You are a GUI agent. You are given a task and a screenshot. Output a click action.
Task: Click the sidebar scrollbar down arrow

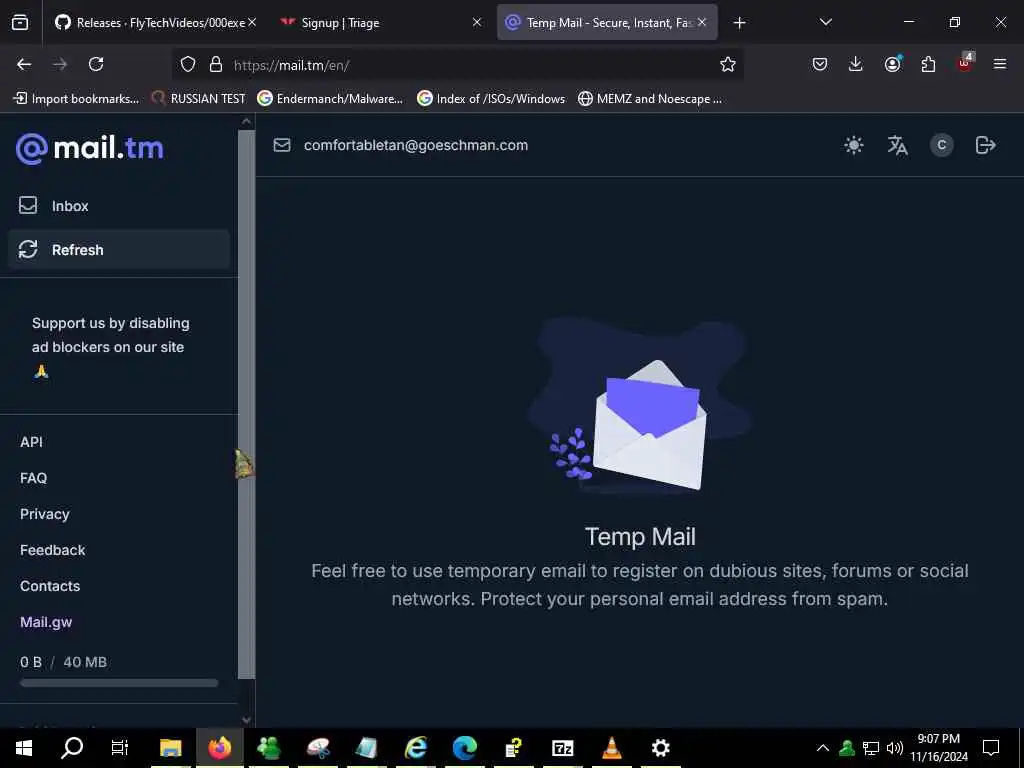point(246,720)
